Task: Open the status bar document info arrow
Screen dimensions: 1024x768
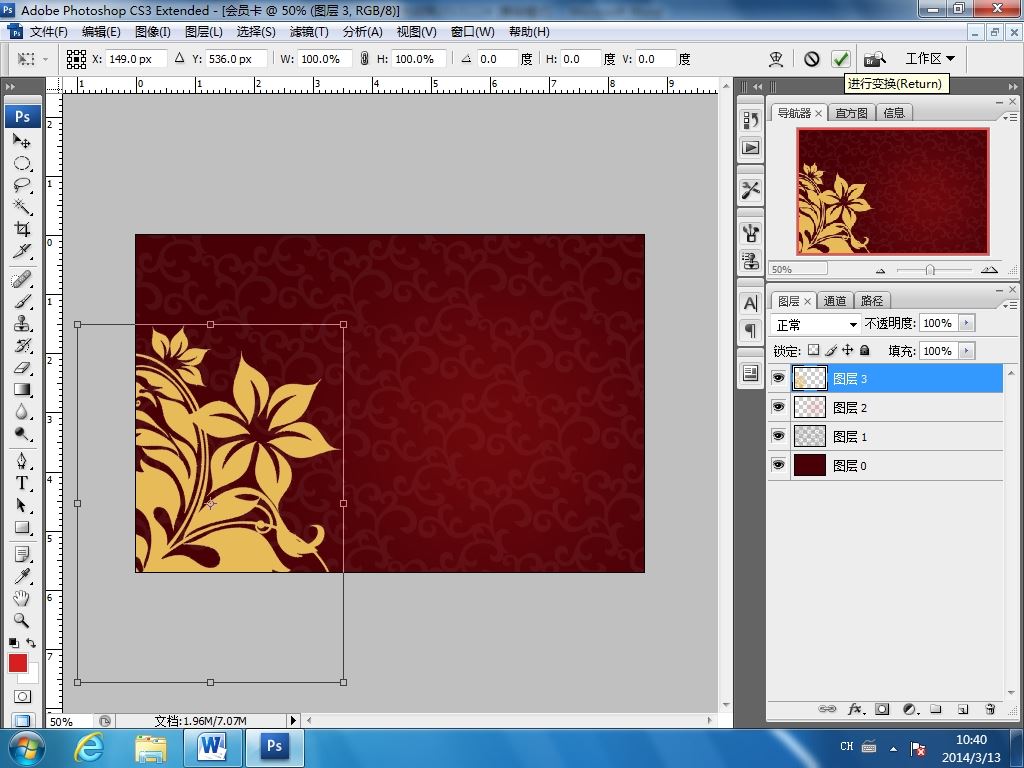Action: tap(293, 720)
